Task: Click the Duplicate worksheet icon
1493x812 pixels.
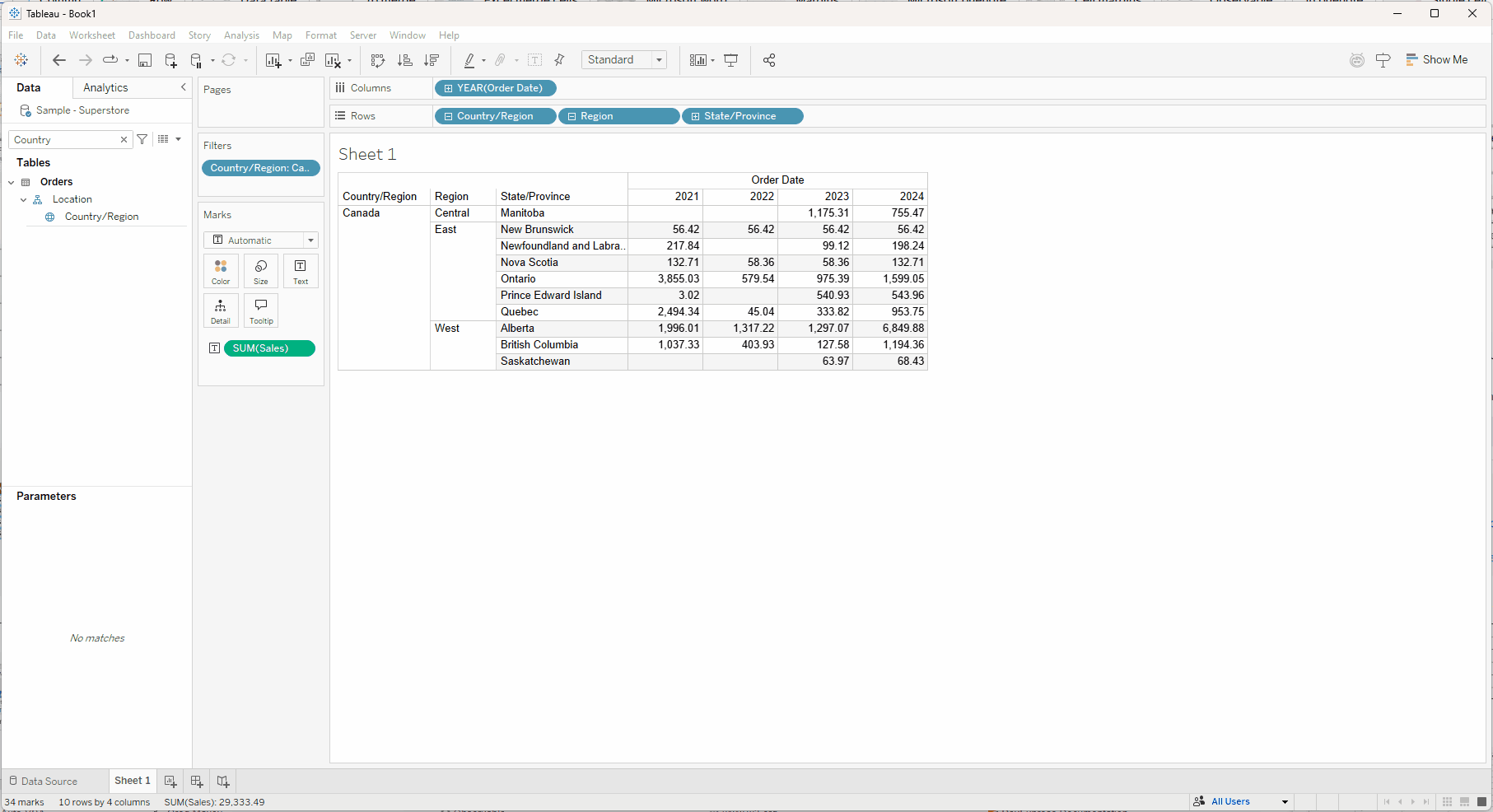Action: coord(307,60)
